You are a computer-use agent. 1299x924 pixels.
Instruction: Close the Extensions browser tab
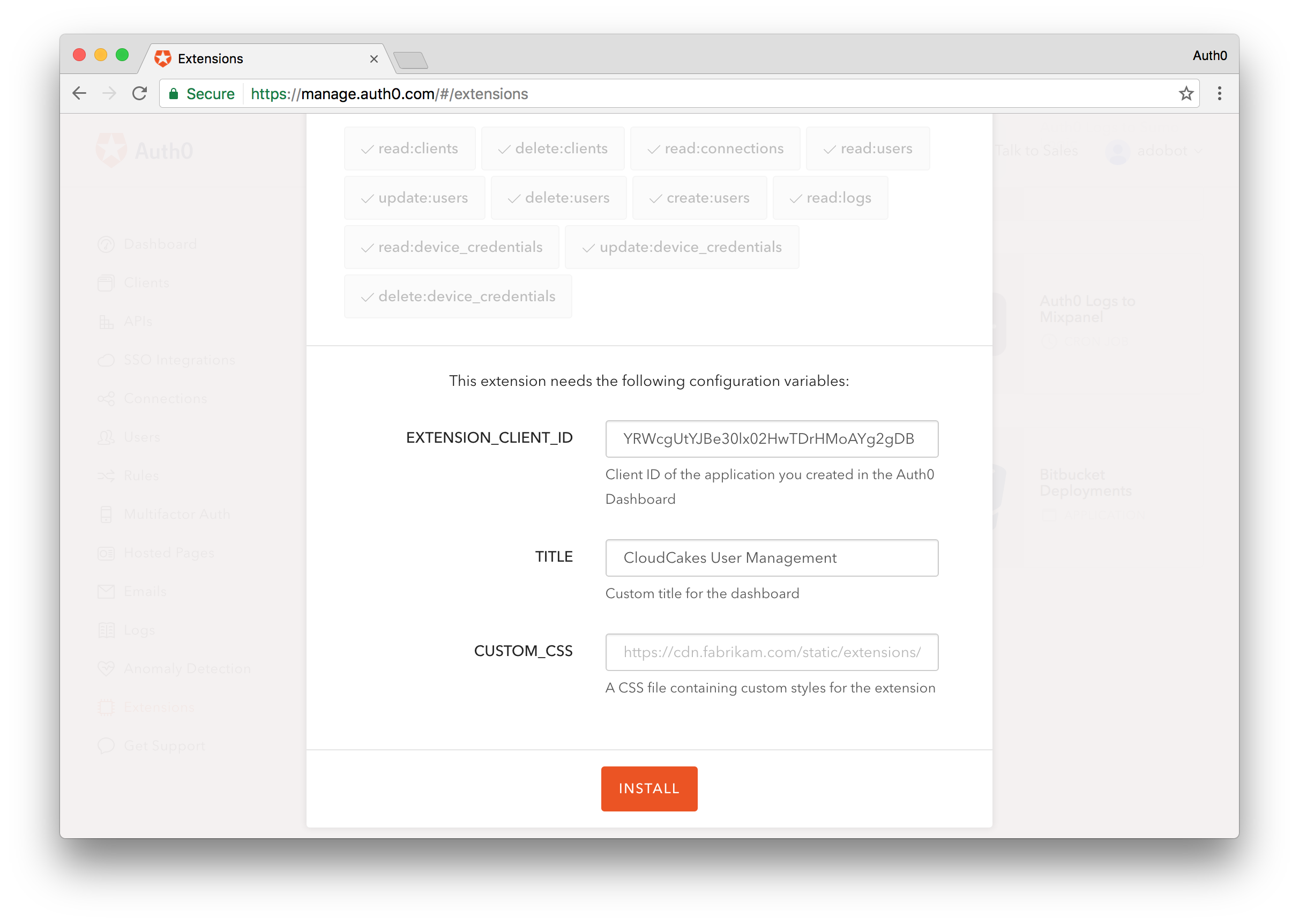[x=374, y=59]
